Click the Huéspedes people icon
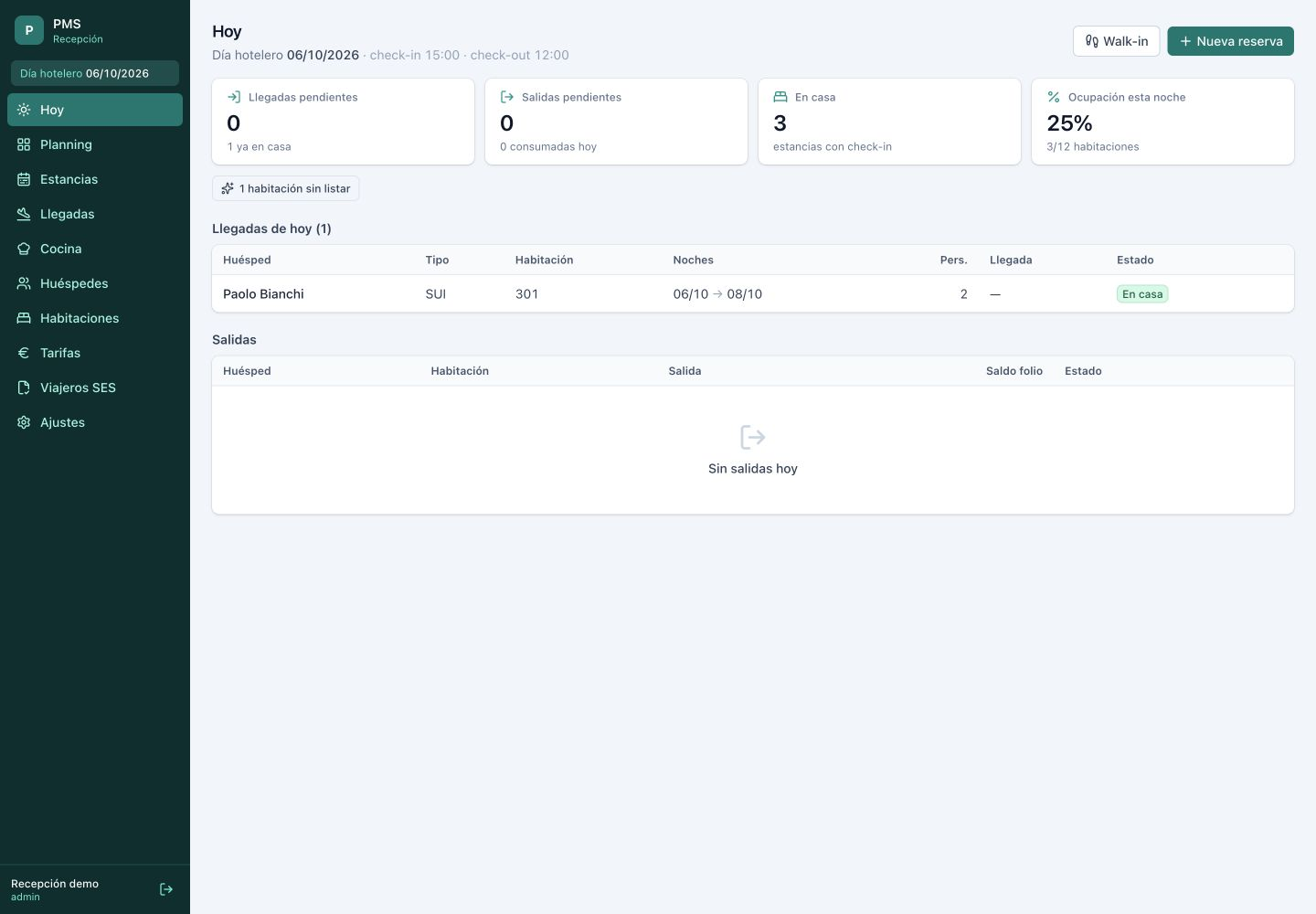The image size is (1316, 914). [24, 283]
